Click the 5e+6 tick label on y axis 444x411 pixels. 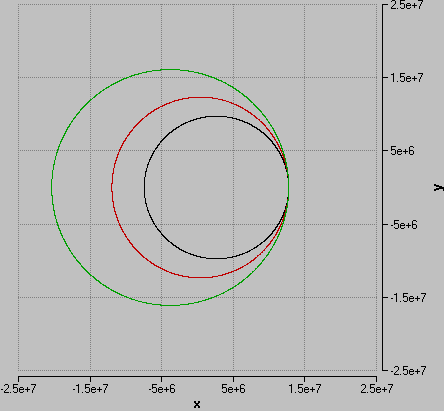coord(402,151)
